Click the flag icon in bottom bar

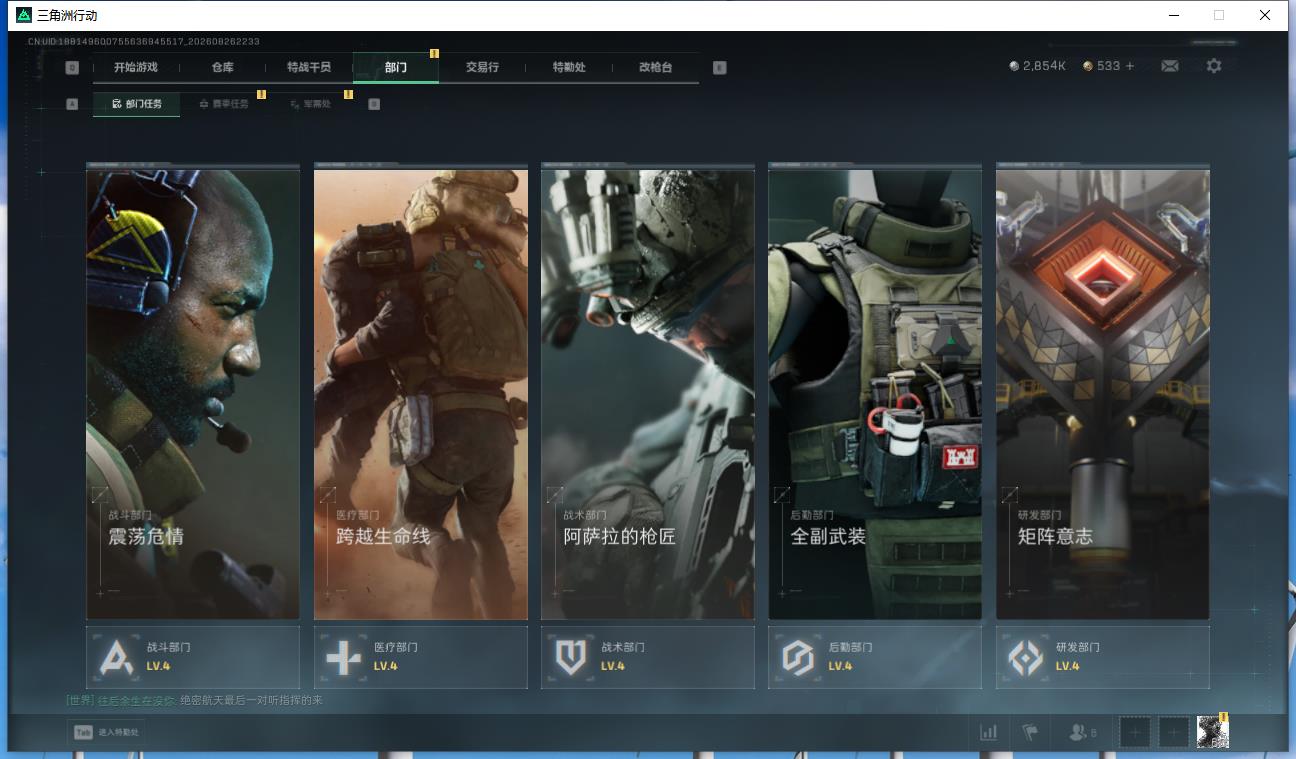[x=1030, y=732]
